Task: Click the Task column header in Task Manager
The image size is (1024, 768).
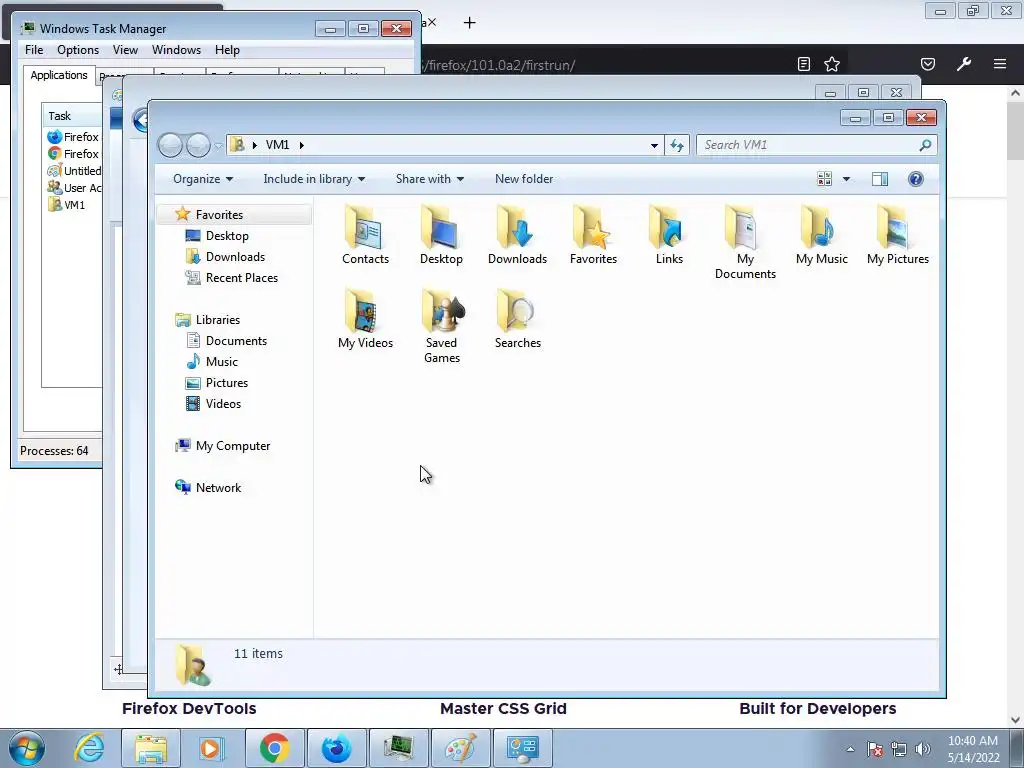Action: pos(72,116)
